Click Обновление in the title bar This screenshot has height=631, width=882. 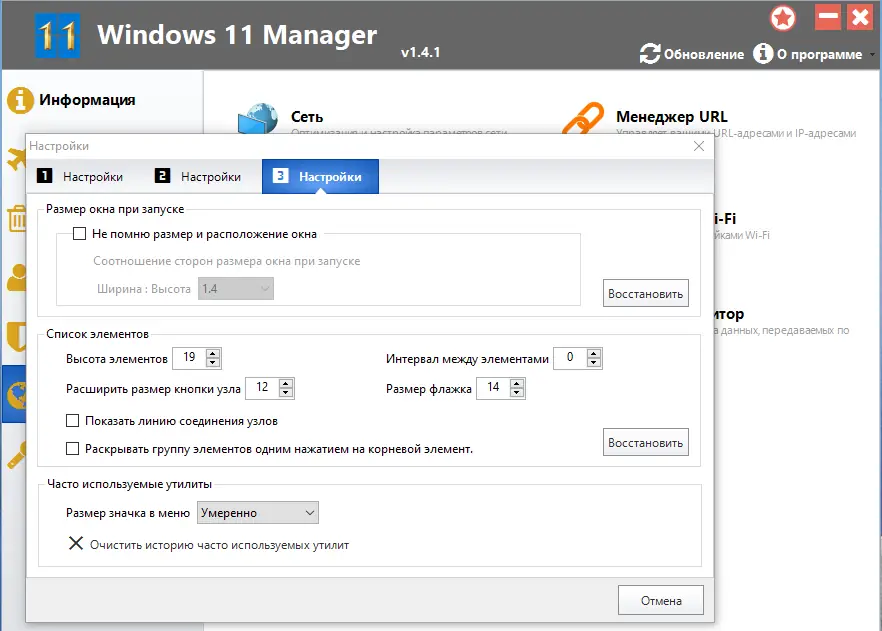coord(700,55)
